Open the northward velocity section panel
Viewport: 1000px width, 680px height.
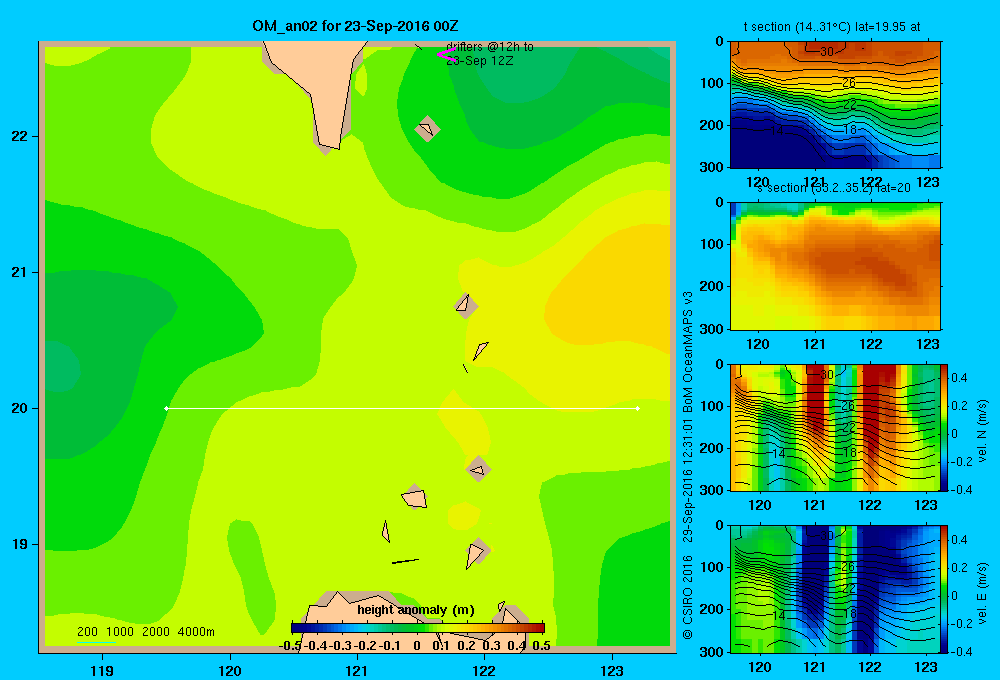pyautogui.click(x=835, y=427)
